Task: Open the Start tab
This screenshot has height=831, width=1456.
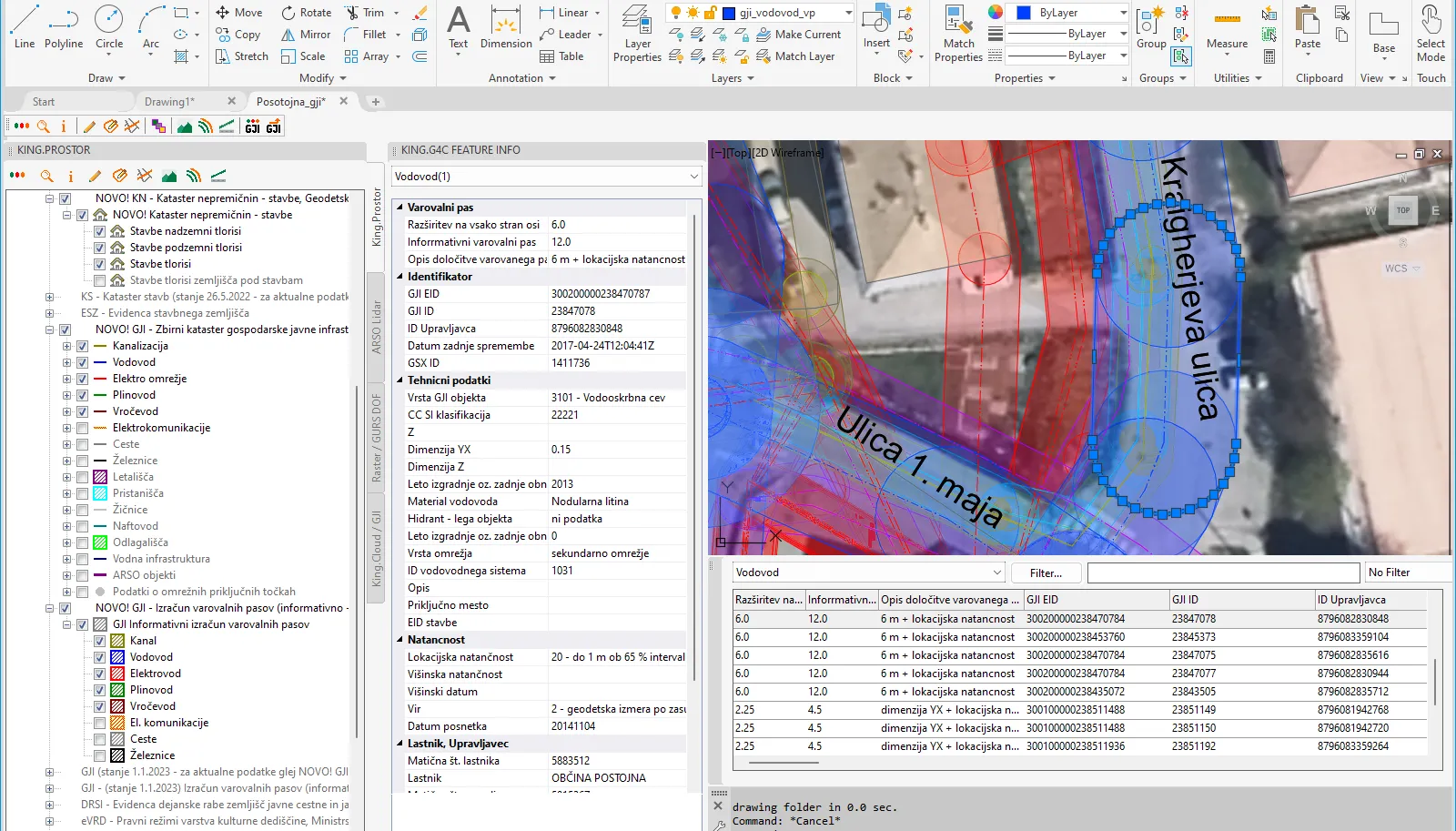Action: (44, 102)
